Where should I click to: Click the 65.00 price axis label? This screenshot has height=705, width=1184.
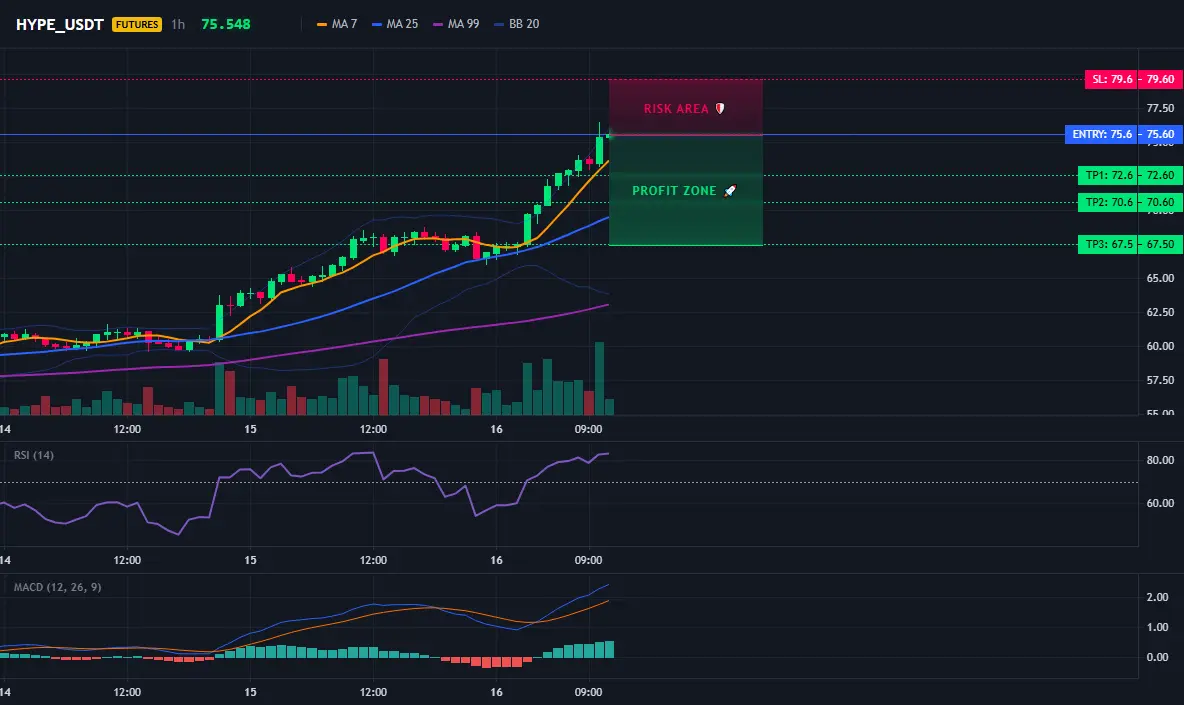pos(1160,279)
